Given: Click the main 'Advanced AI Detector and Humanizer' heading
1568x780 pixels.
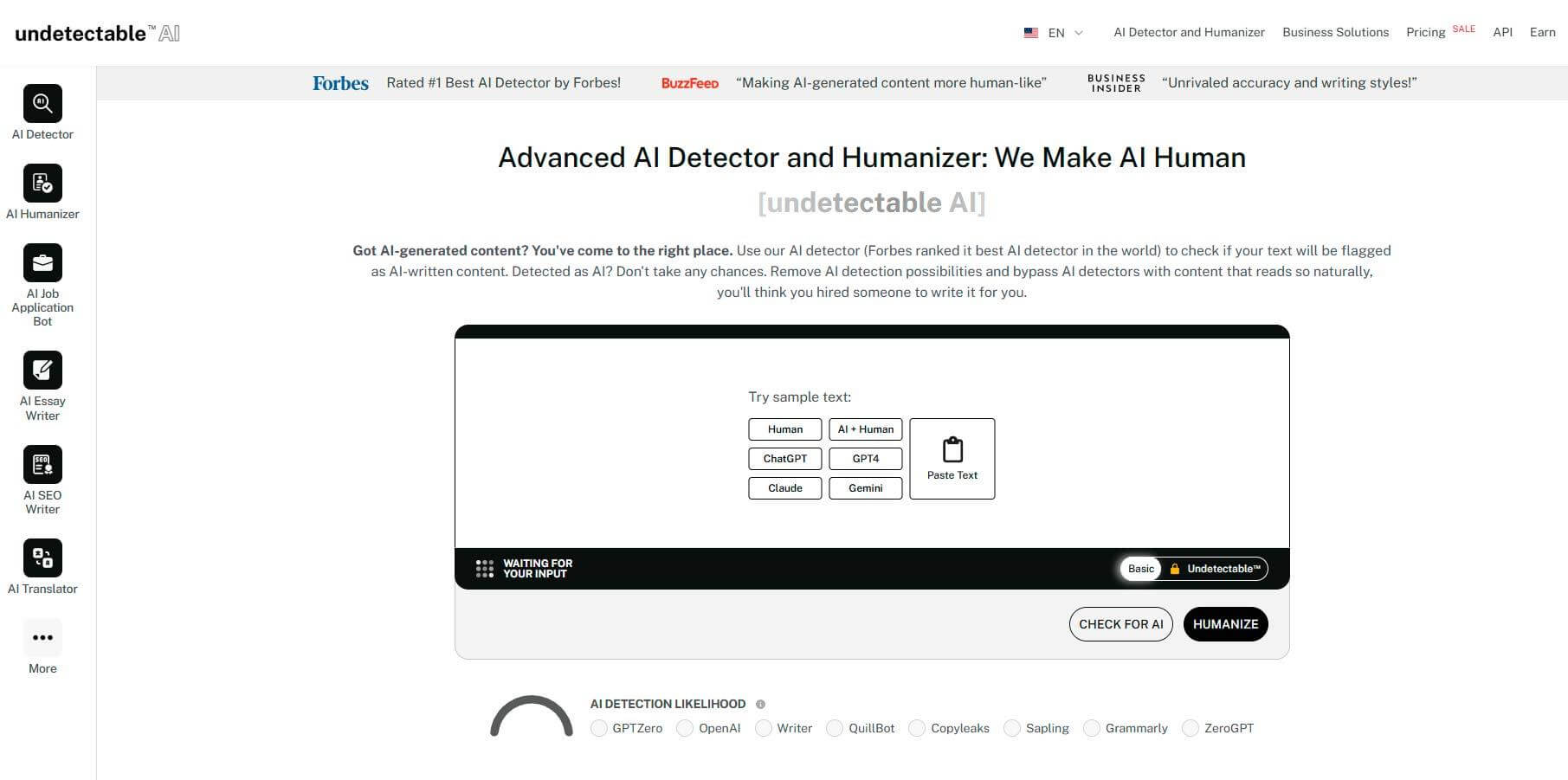Looking at the screenshot, I should 872,158.
